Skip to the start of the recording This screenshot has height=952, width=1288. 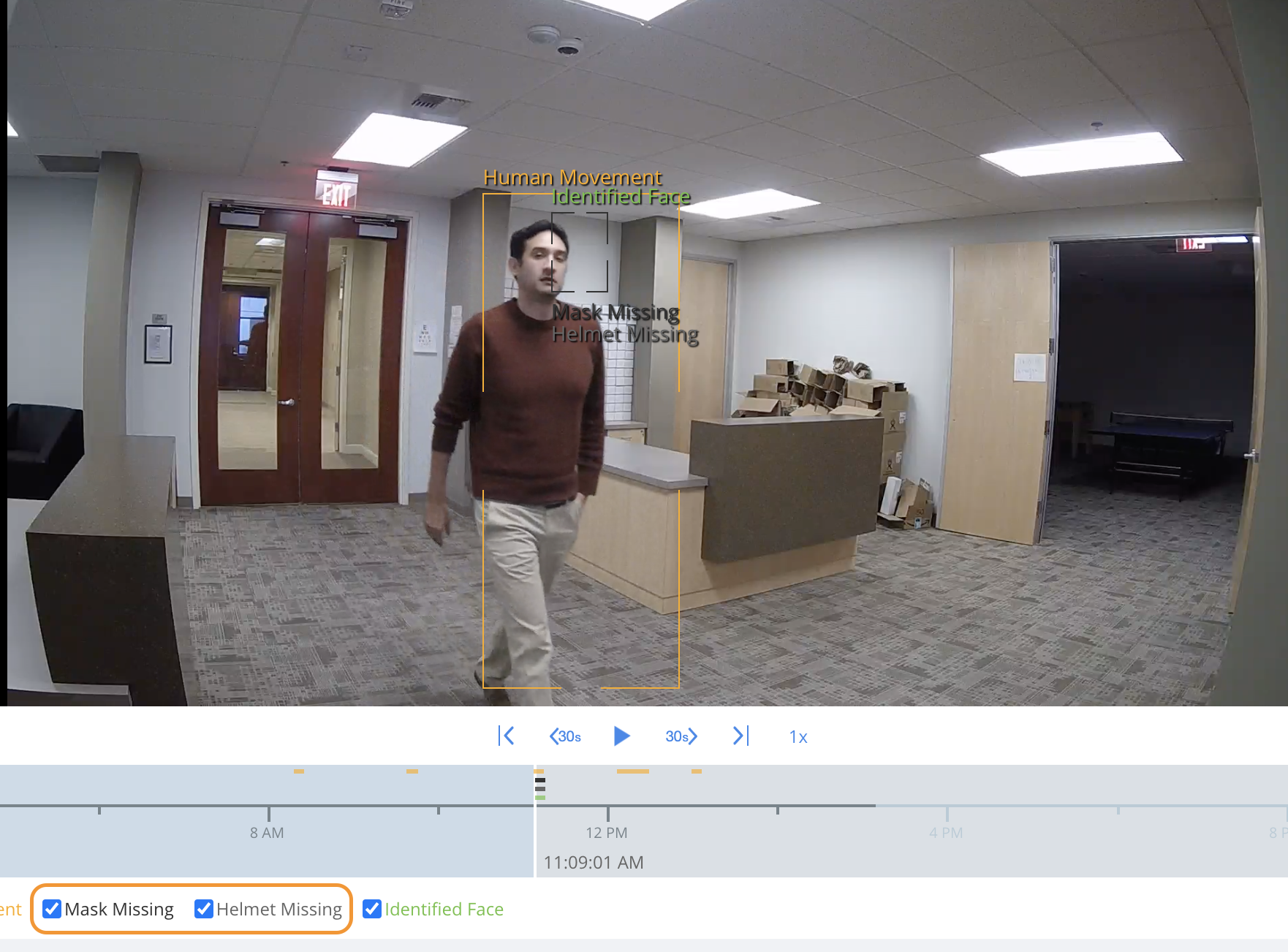point(506,736)
